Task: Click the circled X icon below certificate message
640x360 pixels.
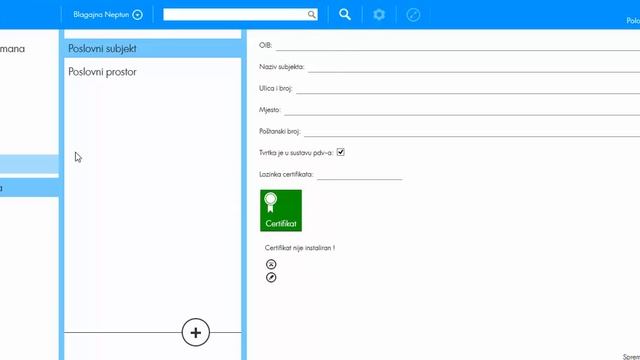Action: pos(271,264)
